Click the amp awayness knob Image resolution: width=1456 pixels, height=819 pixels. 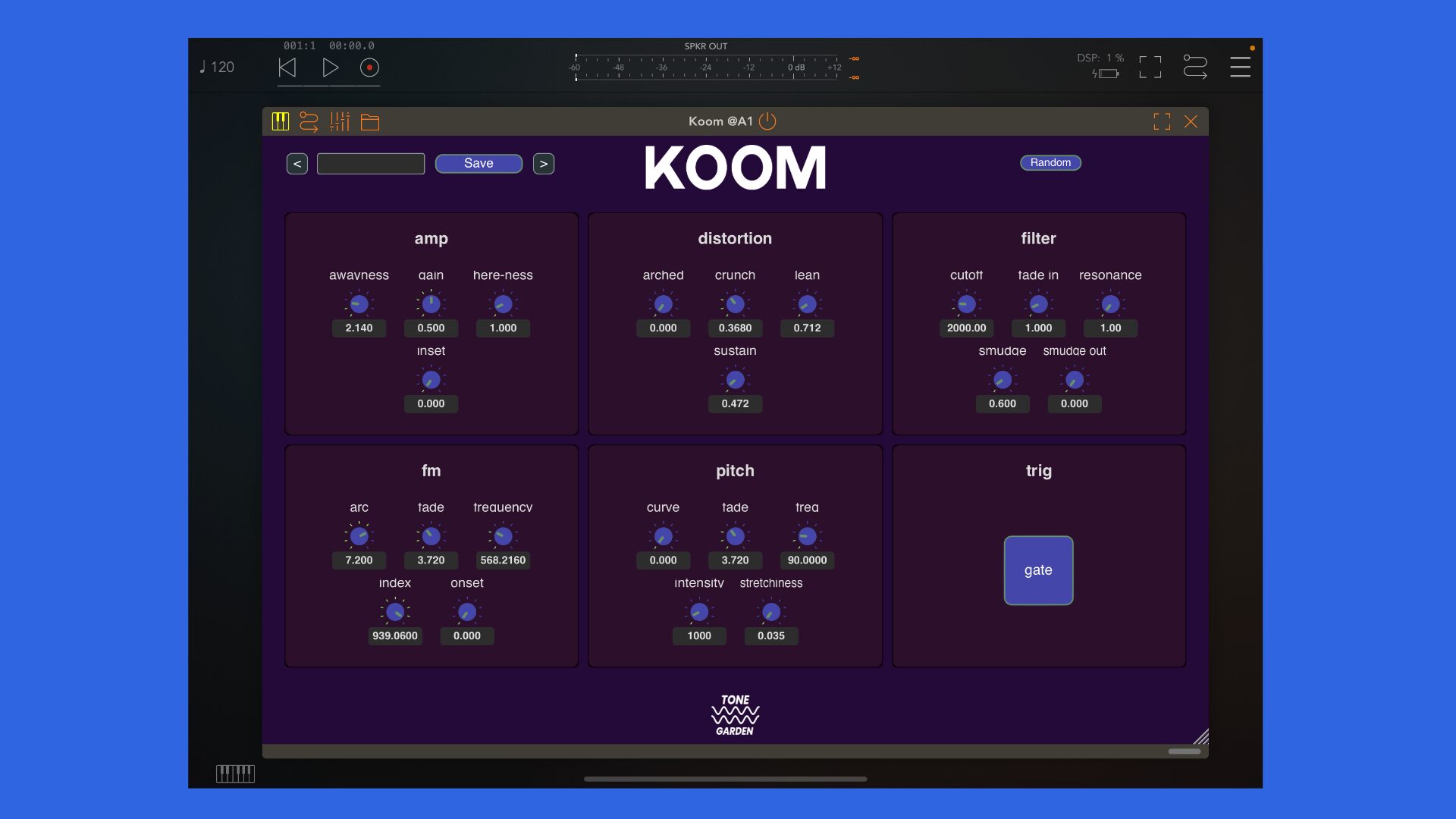click(359, 304)
